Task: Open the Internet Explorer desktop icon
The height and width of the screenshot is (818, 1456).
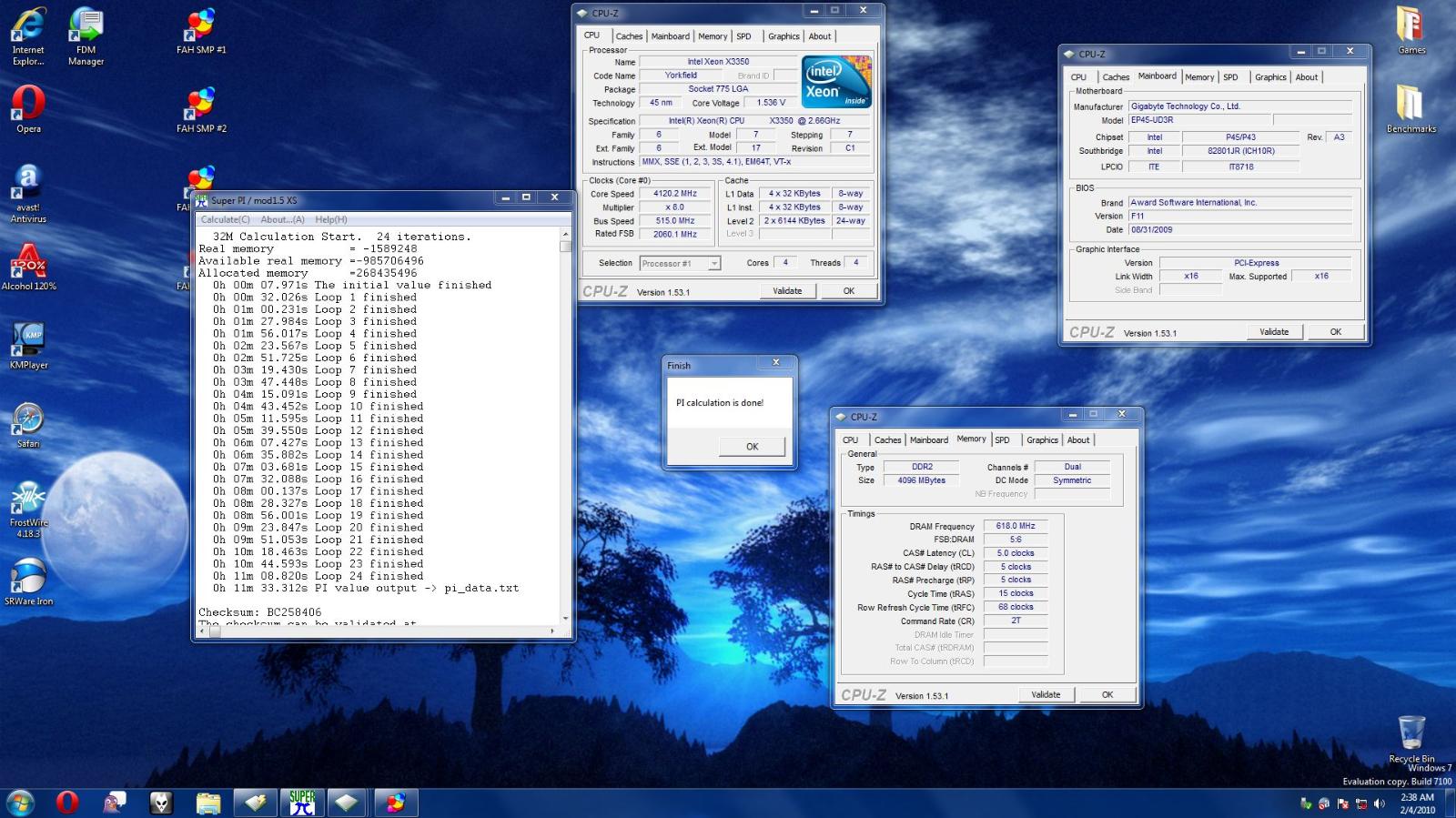Action: 28,36
